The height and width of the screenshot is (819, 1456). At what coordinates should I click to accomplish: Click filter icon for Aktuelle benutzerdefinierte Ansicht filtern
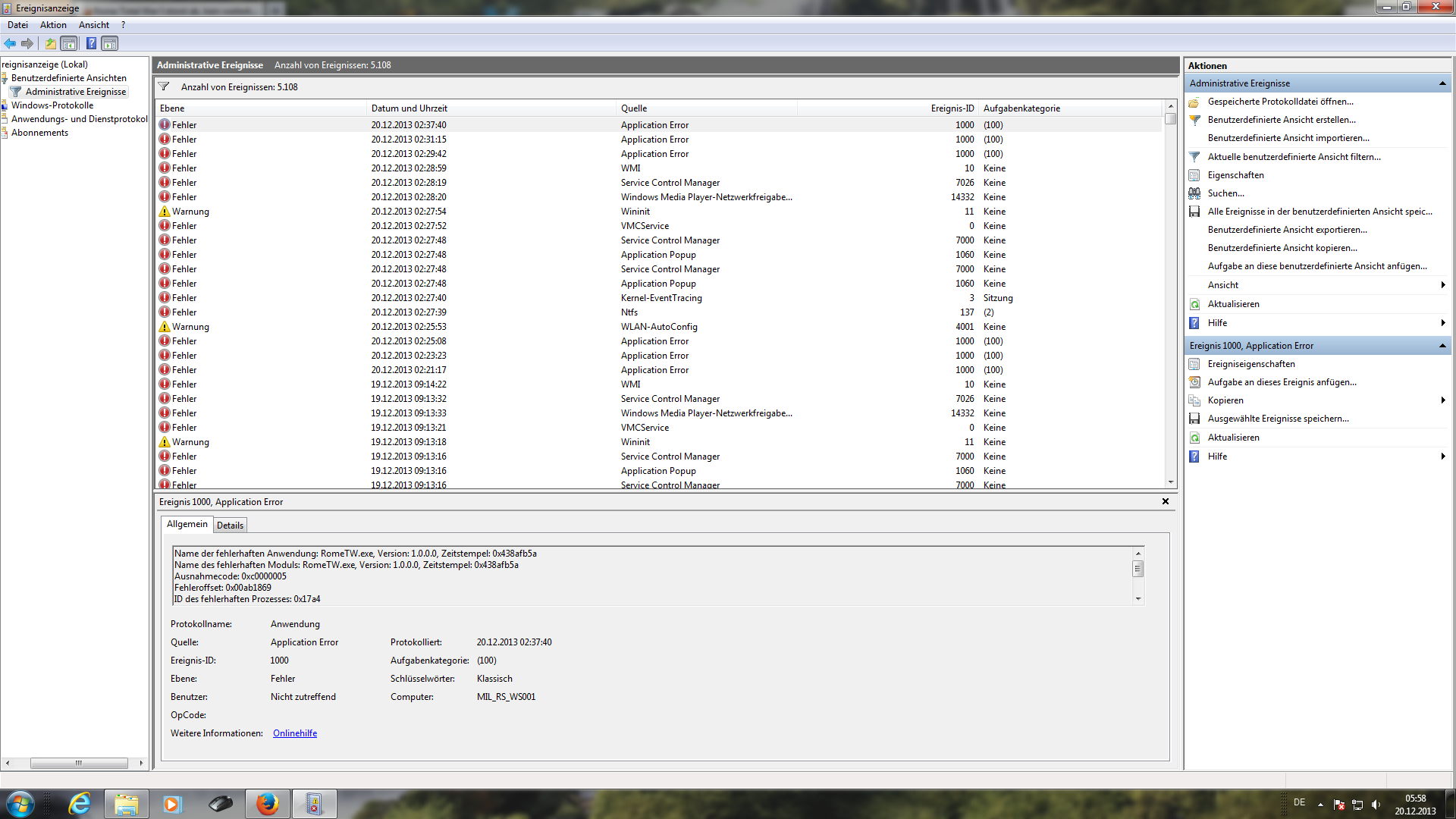tap(1194, 157)
